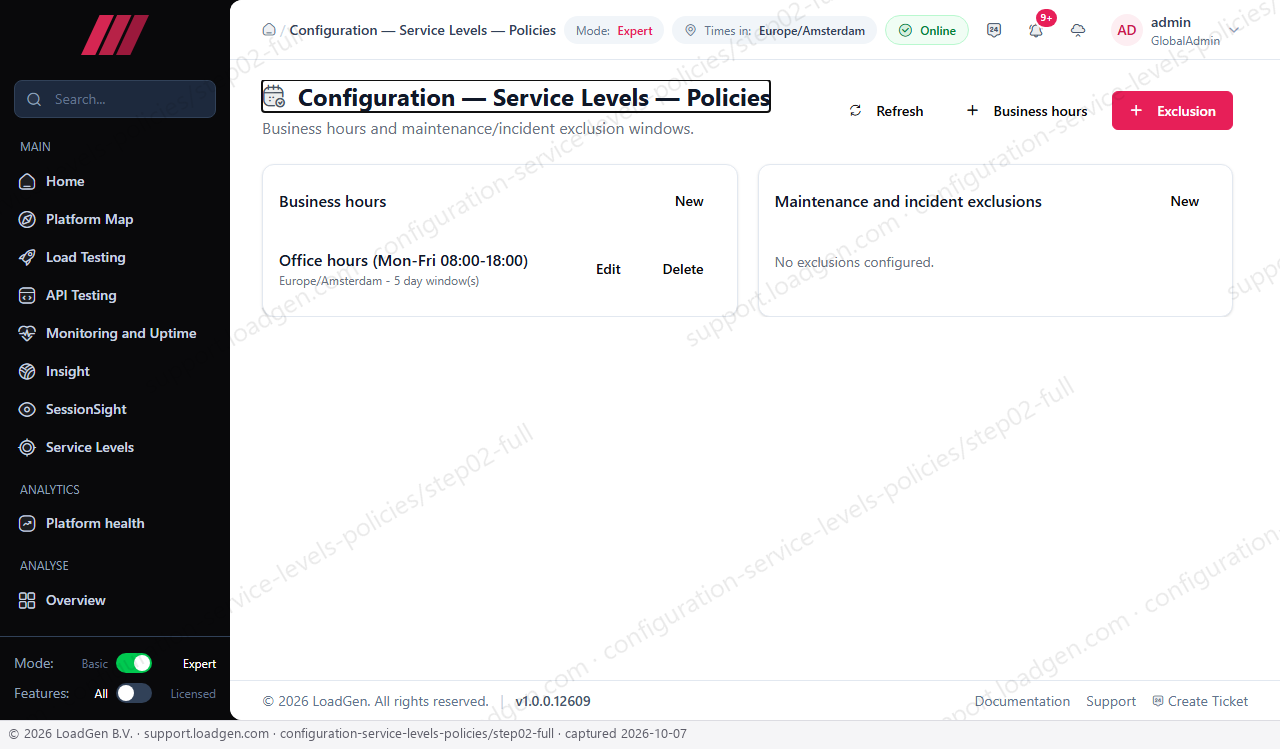Image resolution: width=1280 pixels, height=749 pixels.
Task: Delete the Office hours entry
Action: (x=683, y=269)
